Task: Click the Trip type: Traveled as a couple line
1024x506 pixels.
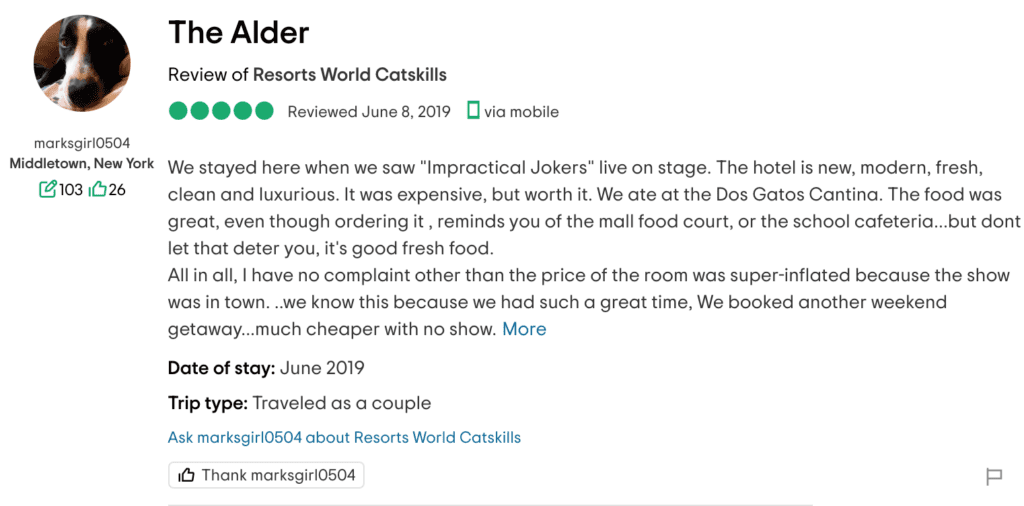Action: pyautogui.click(x=299, y=403)
